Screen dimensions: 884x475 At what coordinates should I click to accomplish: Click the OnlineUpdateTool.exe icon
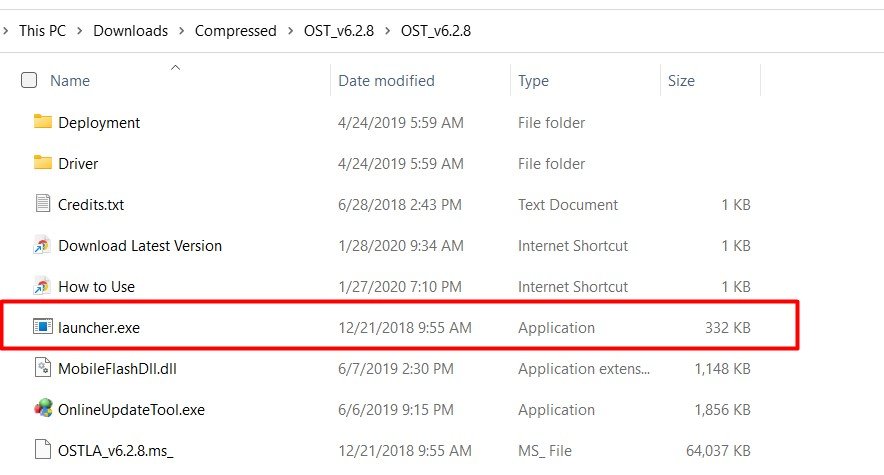pos(43,409)
